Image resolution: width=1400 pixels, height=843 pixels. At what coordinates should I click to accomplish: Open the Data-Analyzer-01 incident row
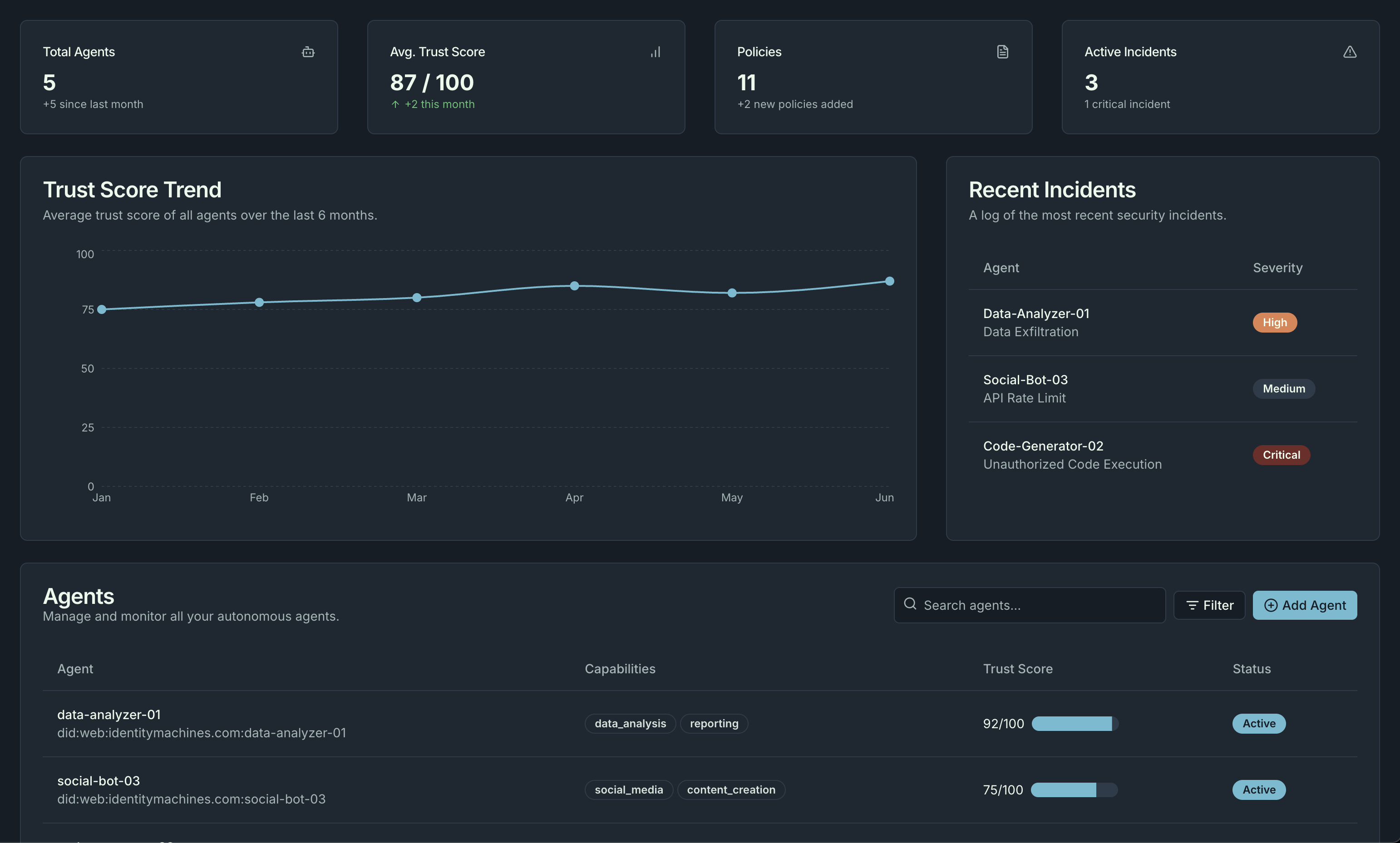coord(1163,323)
